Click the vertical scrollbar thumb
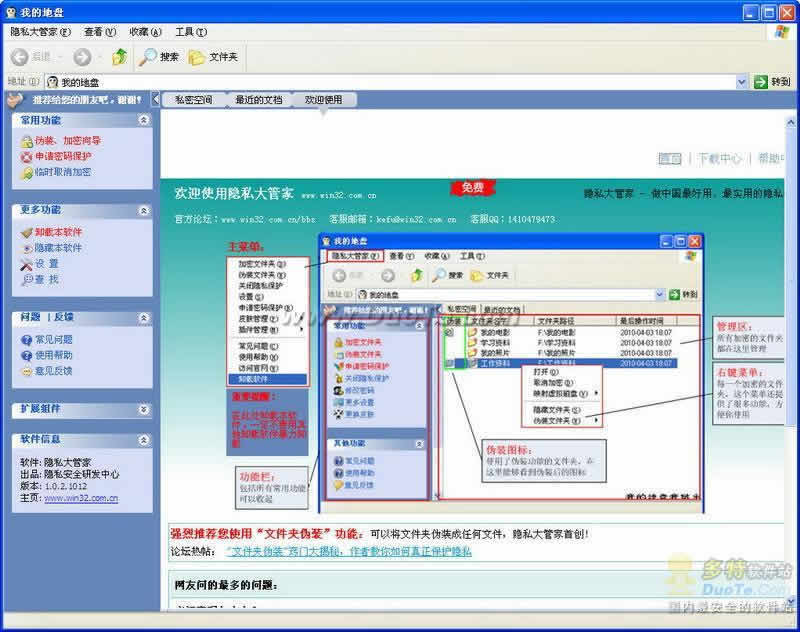The height and width of the screenshot is (632, 800). [x=790, y=275]
